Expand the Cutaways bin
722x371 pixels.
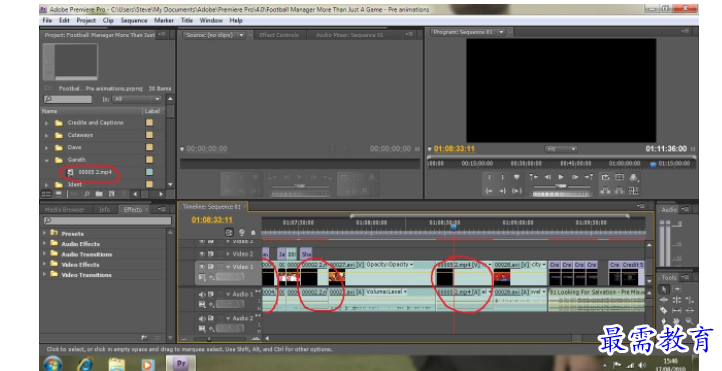click(x=47, y=135)
